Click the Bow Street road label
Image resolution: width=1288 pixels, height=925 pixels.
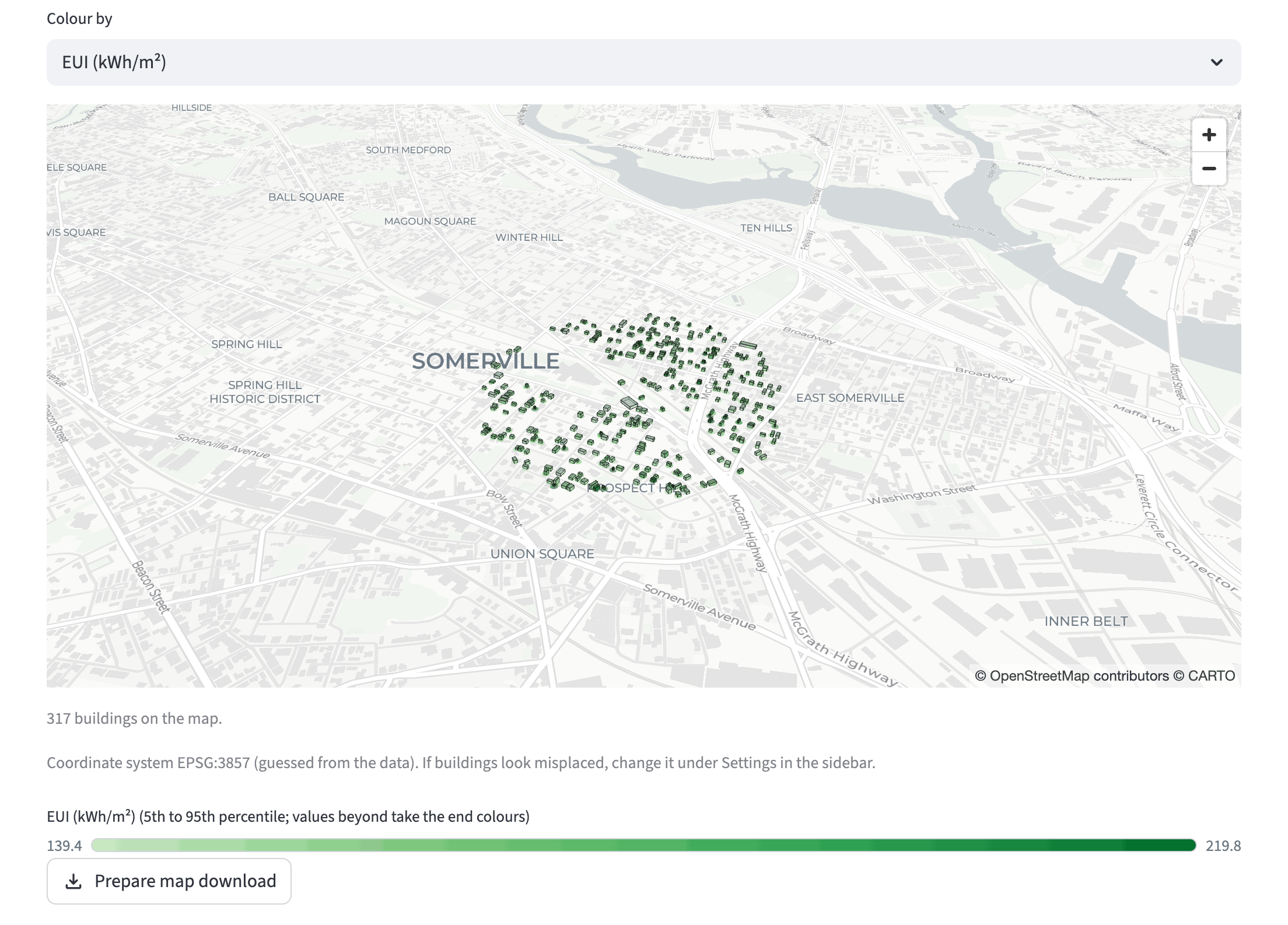point(505,509)
